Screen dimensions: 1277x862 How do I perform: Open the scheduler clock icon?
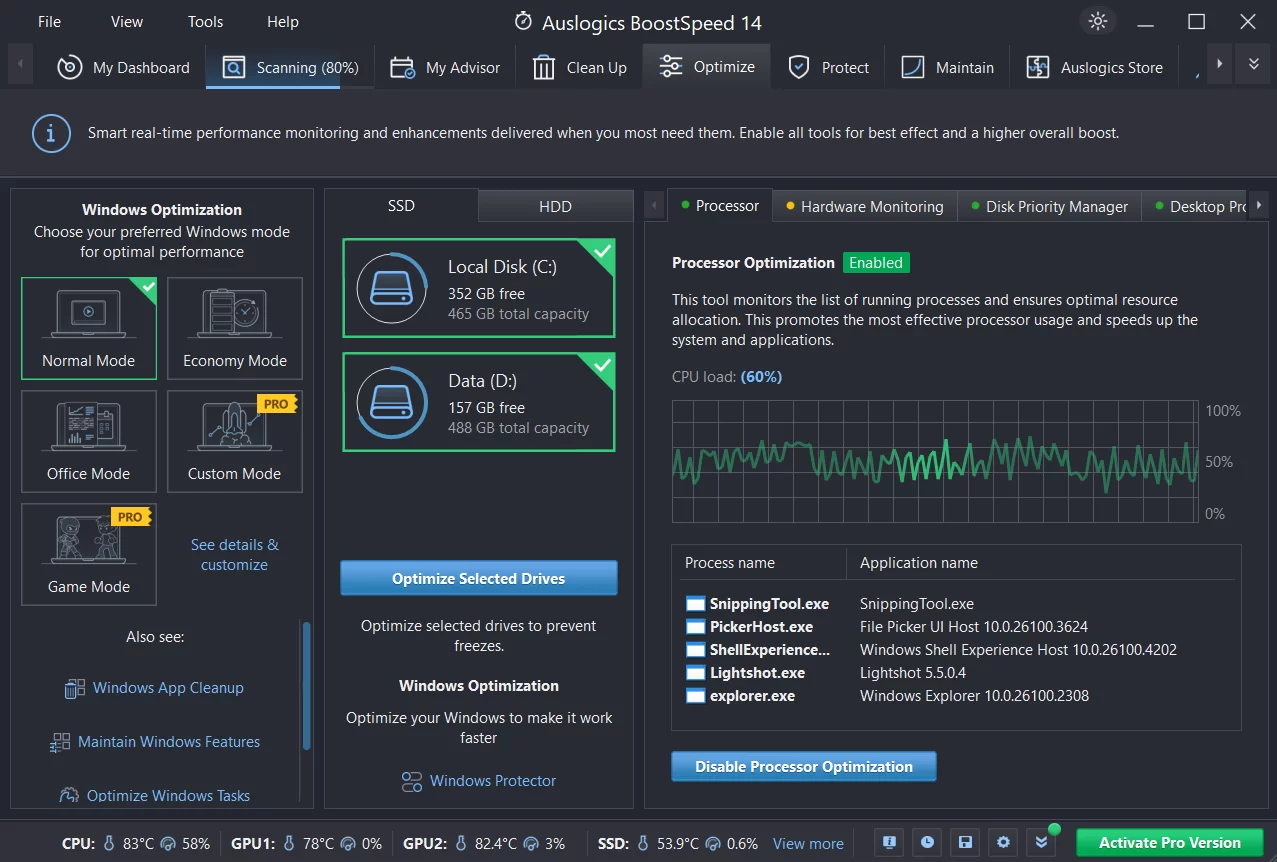coord(927,843)
